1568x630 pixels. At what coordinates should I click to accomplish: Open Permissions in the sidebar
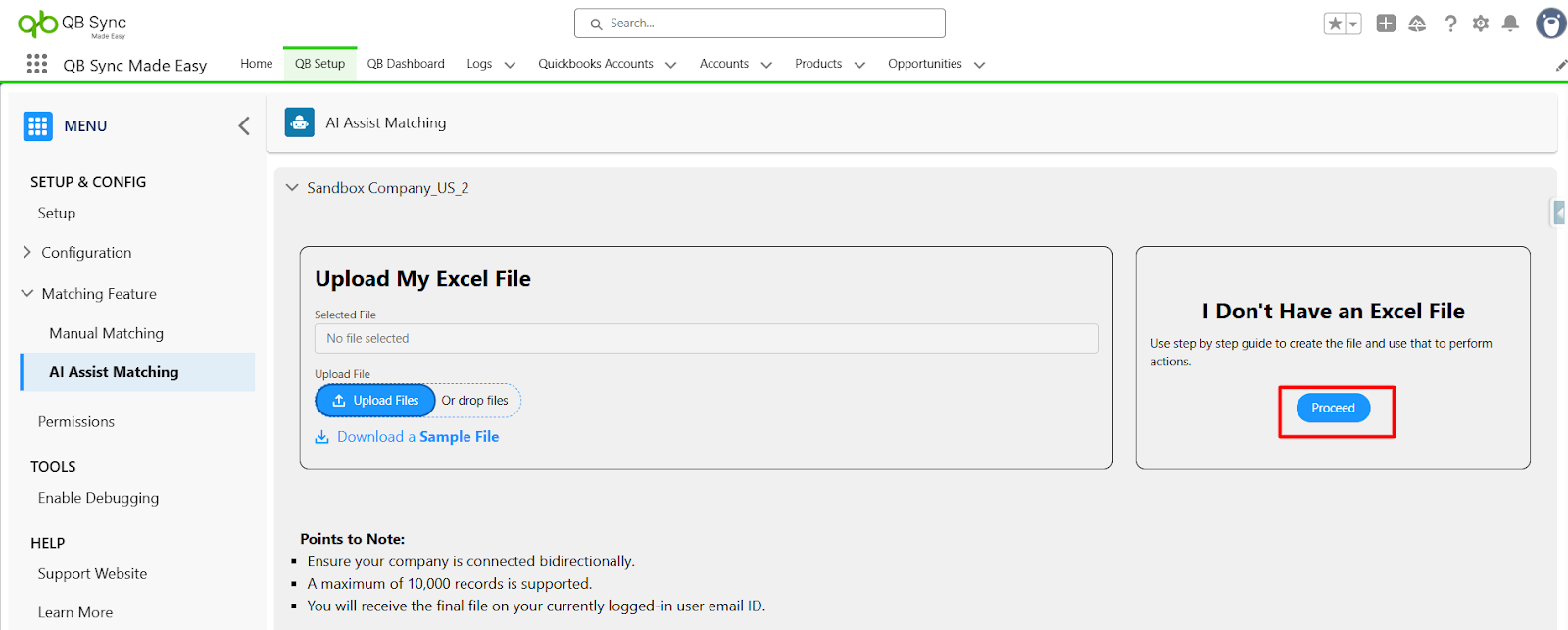point(76,421)
